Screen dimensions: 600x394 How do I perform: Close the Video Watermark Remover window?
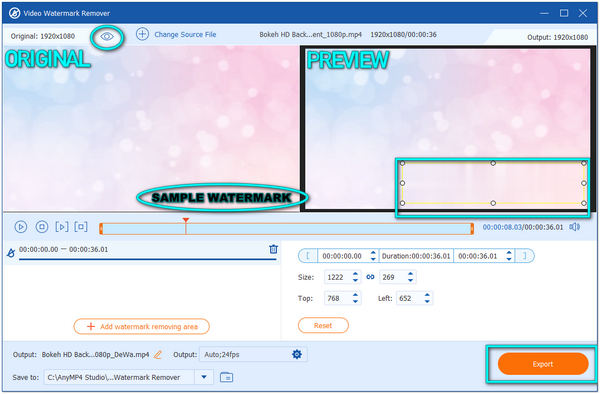point(583,13)
